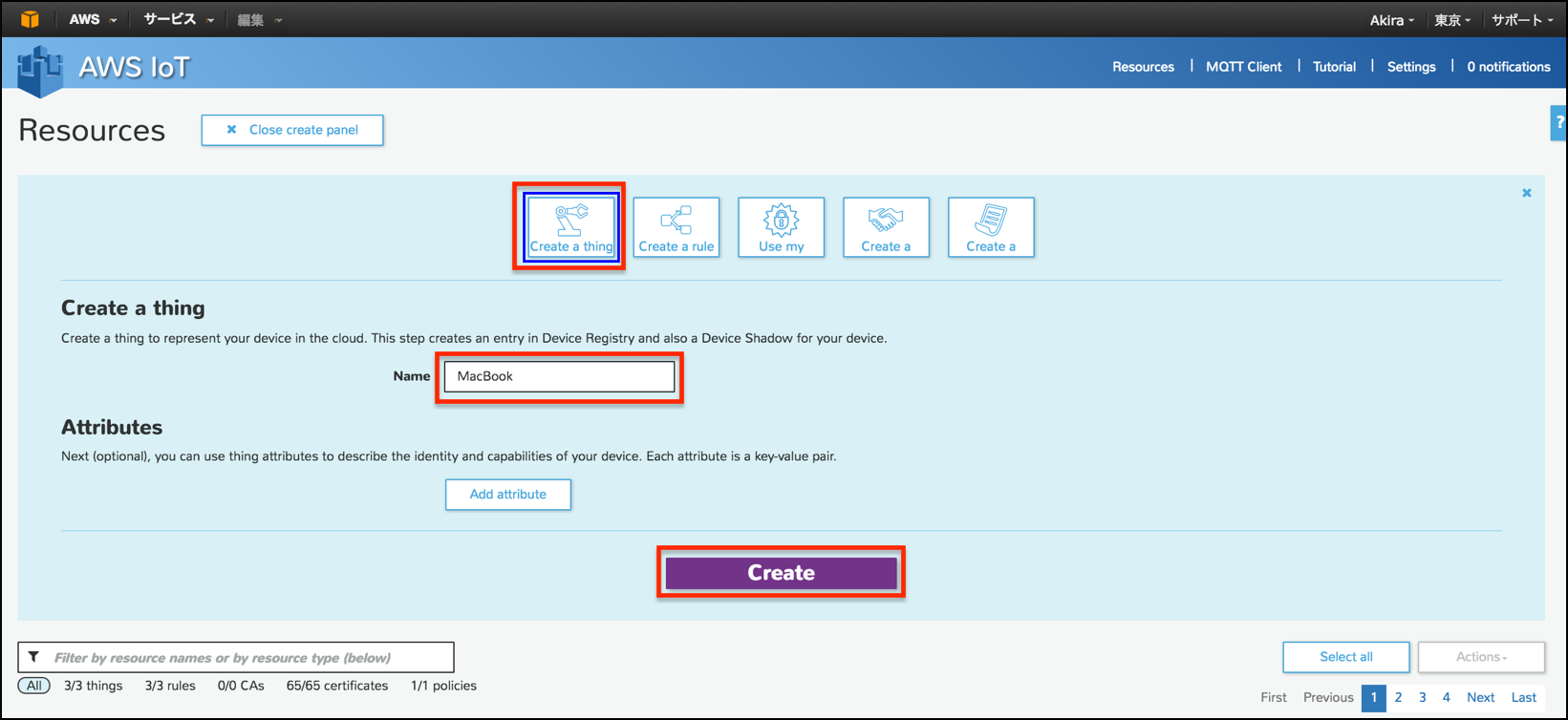The height and width of the screenshot is (720, 1568).
Task: Go to page 4
Action: click(1446, 697)
